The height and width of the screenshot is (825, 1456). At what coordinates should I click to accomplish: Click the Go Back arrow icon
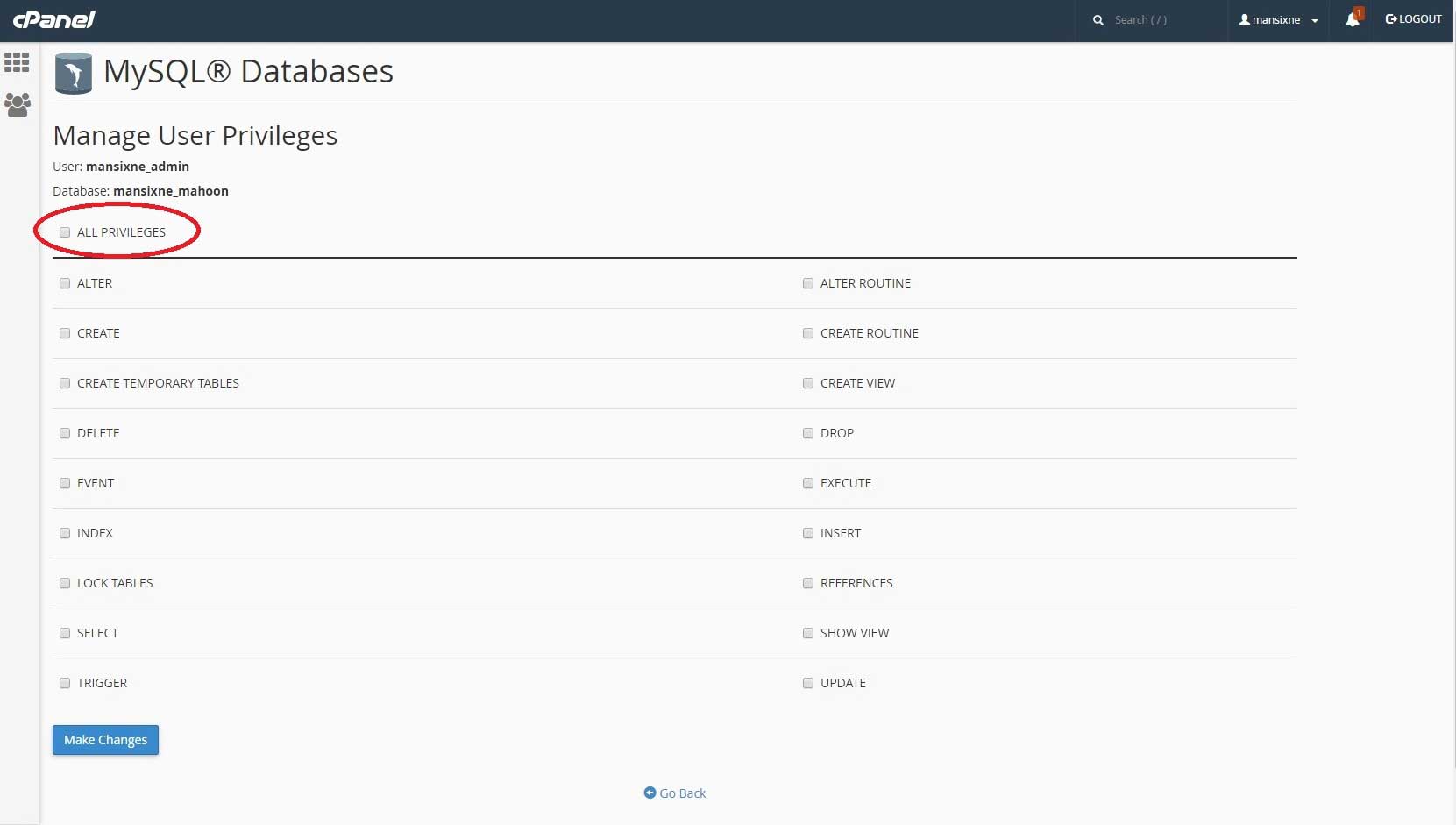click(x=650, y=793)
